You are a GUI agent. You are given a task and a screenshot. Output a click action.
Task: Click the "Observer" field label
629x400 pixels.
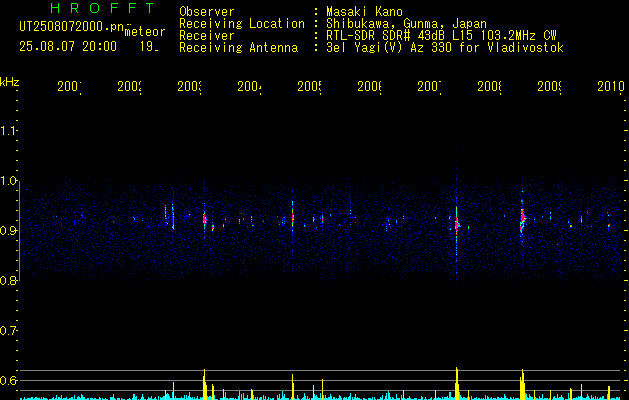click(207, 11)
